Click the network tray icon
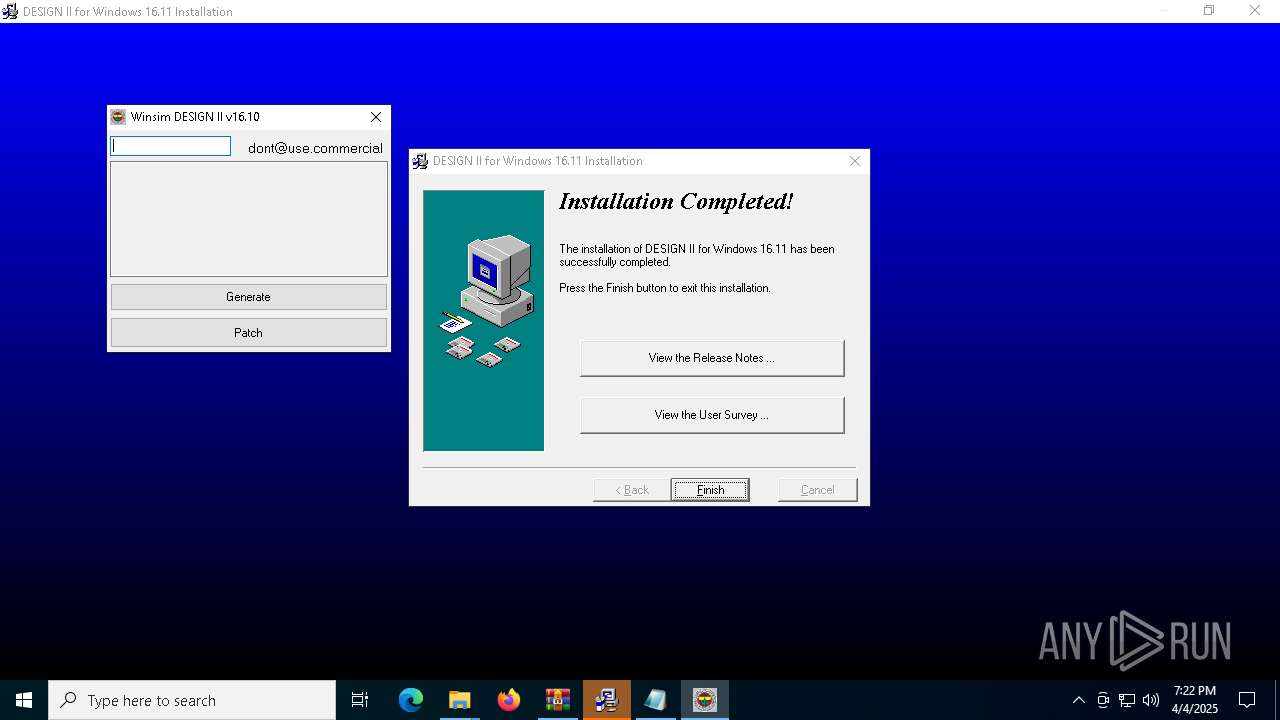This screenshot has width=1280, height=720. pyautogui.click(x=1127, y=700)
